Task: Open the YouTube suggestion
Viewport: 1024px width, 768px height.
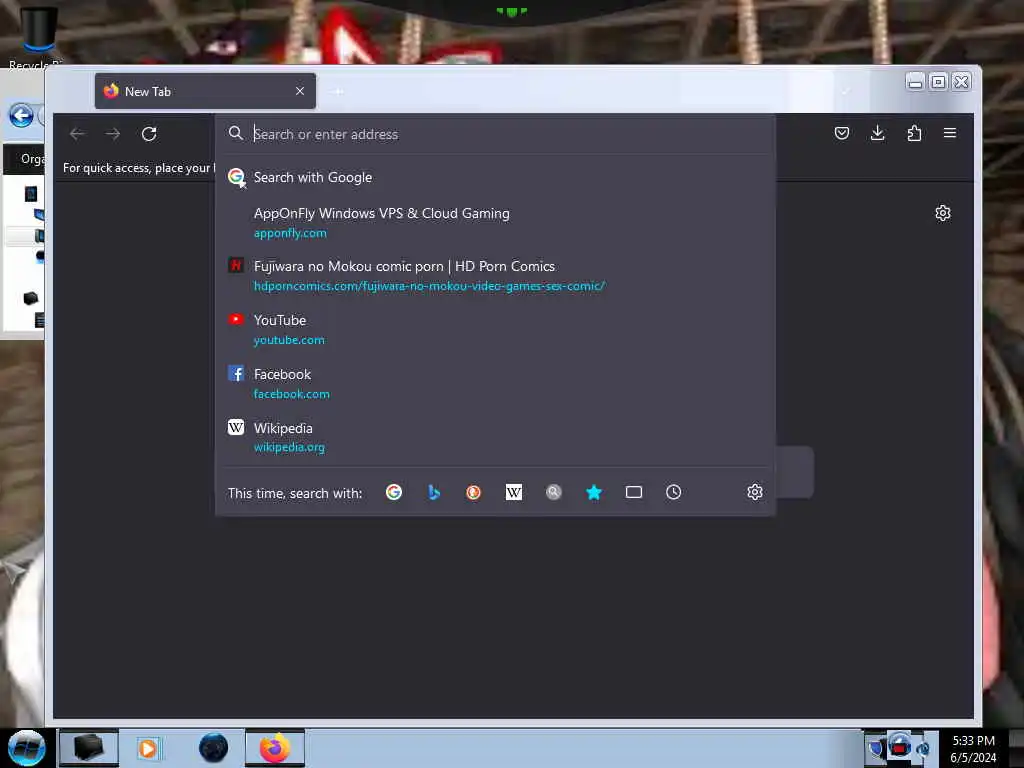Action: pyautogui.click(x=496, y=329)
